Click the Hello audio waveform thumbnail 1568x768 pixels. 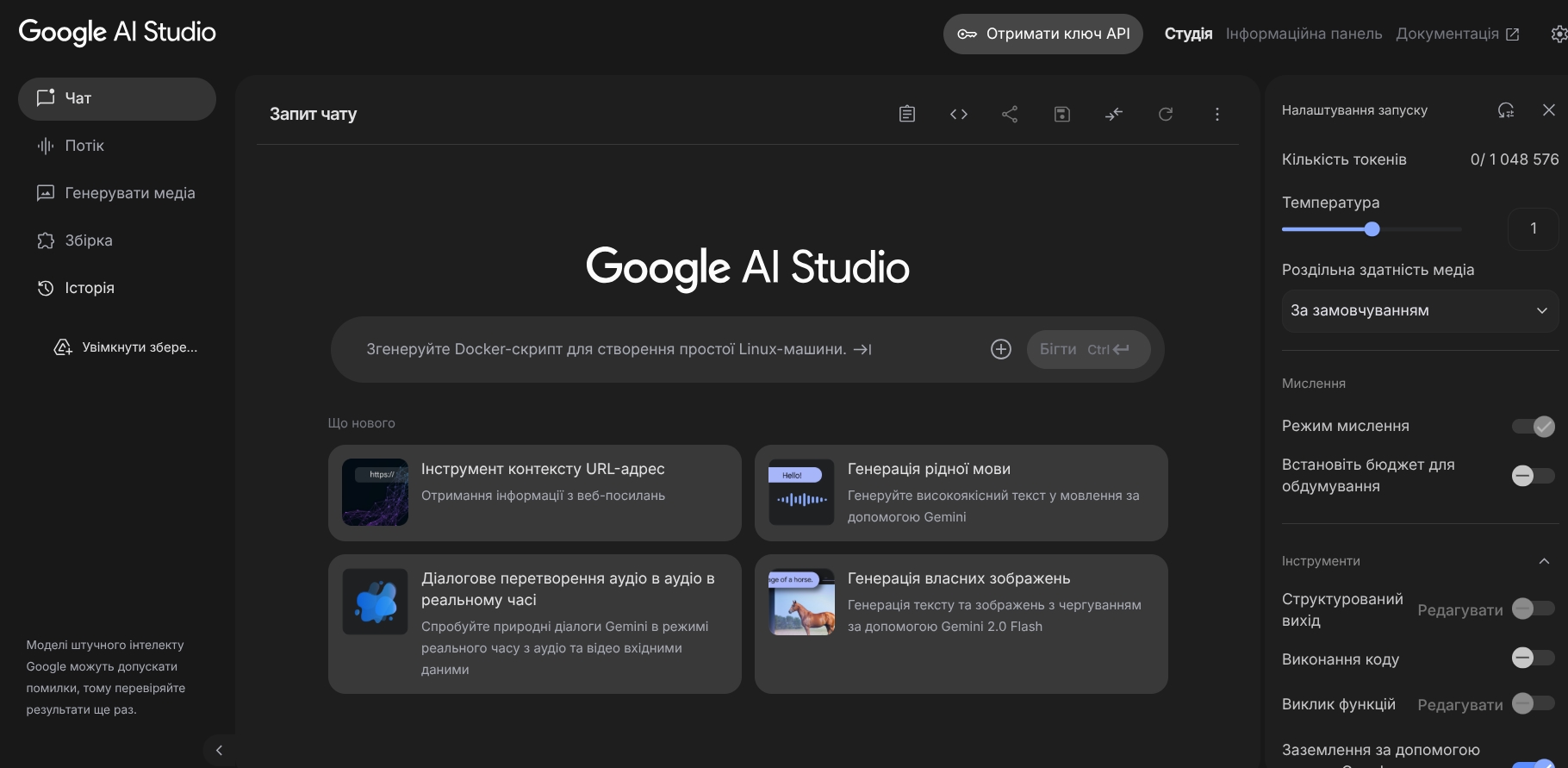802,492
